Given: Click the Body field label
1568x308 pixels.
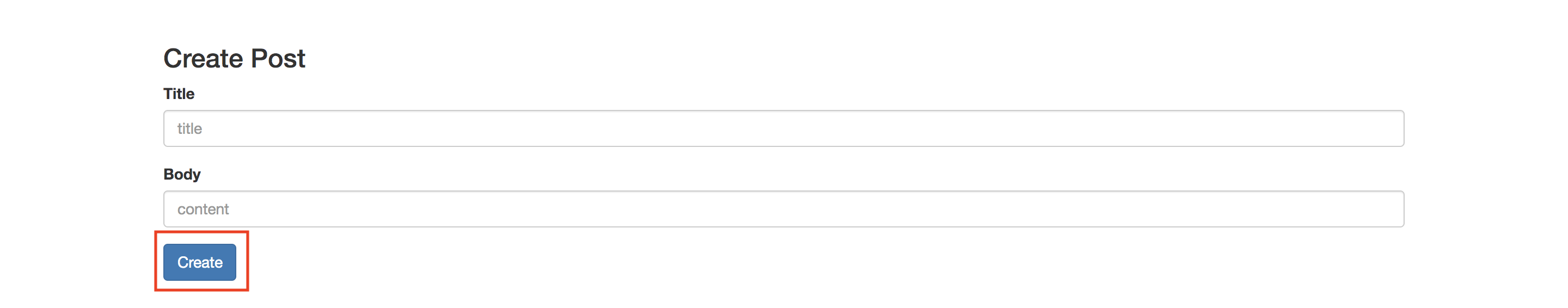Looking at the screenshot, I should coord(182,174).
